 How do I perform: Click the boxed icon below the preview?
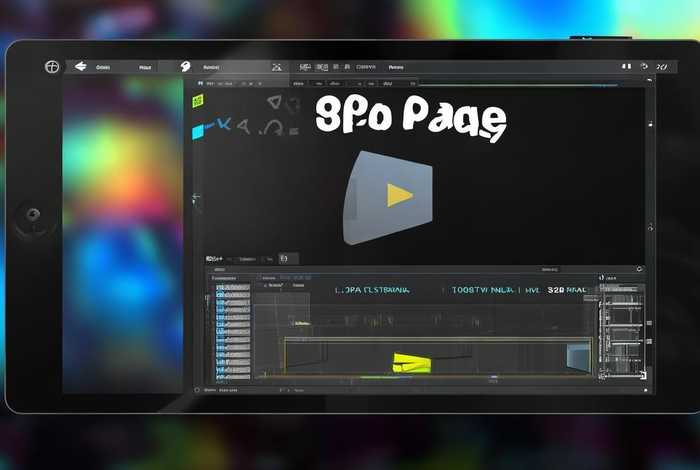[282, 258]
